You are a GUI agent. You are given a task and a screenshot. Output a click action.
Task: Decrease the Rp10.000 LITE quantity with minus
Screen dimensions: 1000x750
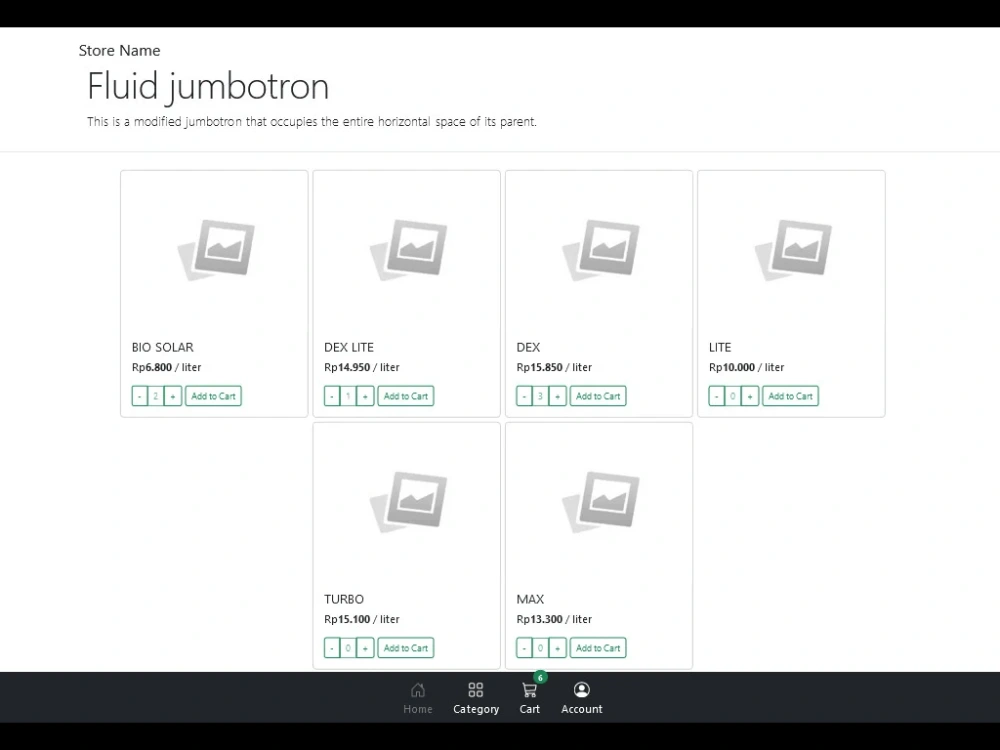(x=717, y=396)
